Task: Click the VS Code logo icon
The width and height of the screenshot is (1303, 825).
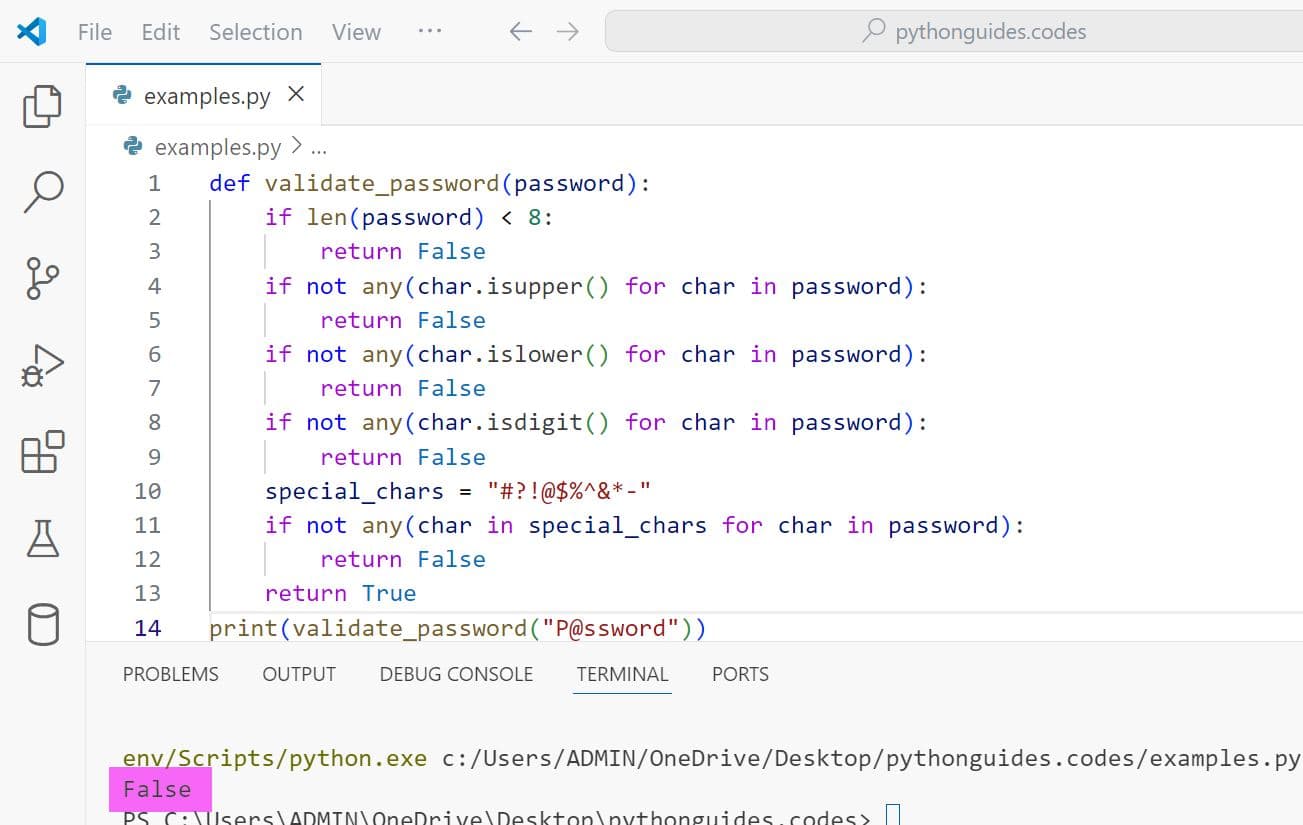Action: point(31,32)
